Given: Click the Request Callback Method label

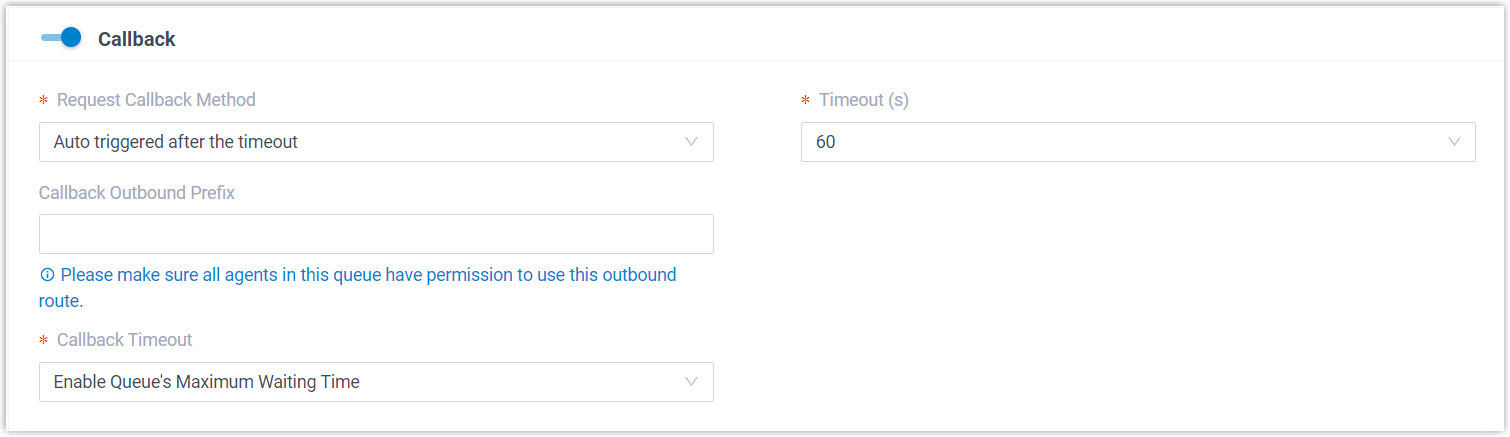Looking at the screenshot, I should [x=156, y=100].
